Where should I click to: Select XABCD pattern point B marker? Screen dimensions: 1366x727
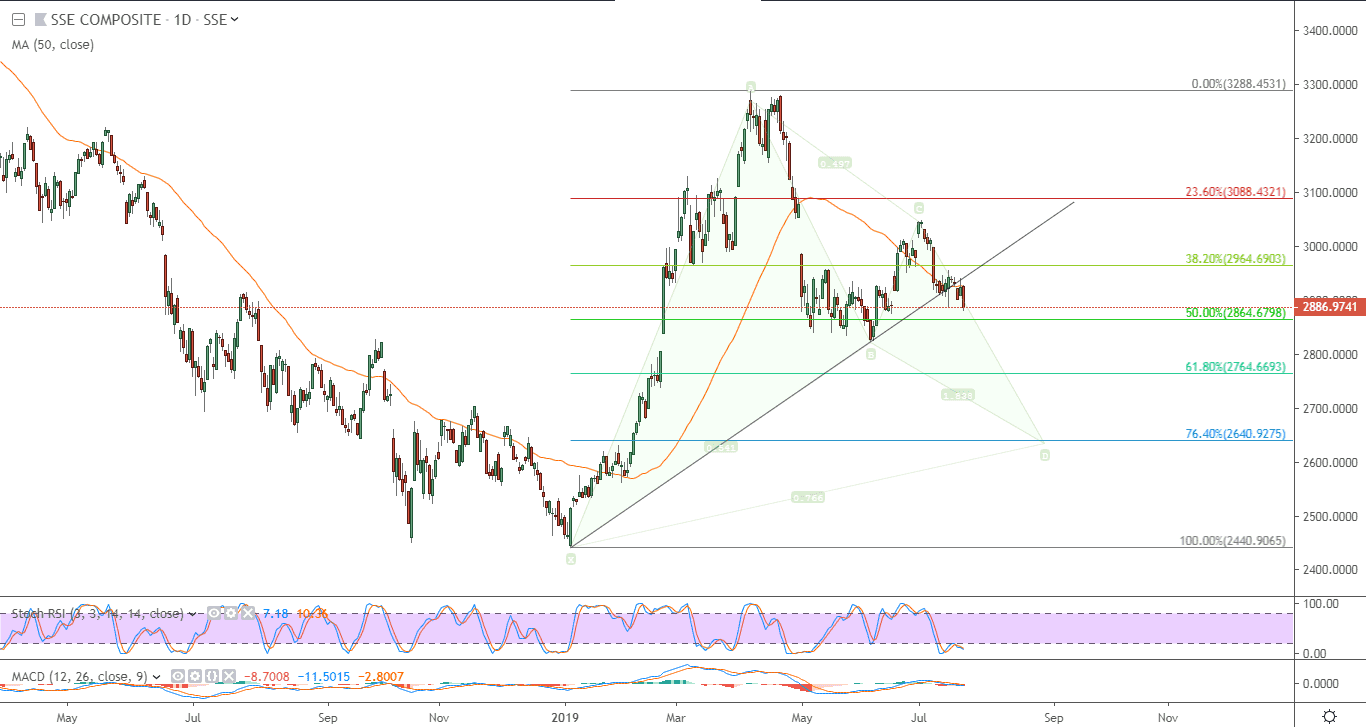pos(871,354)
